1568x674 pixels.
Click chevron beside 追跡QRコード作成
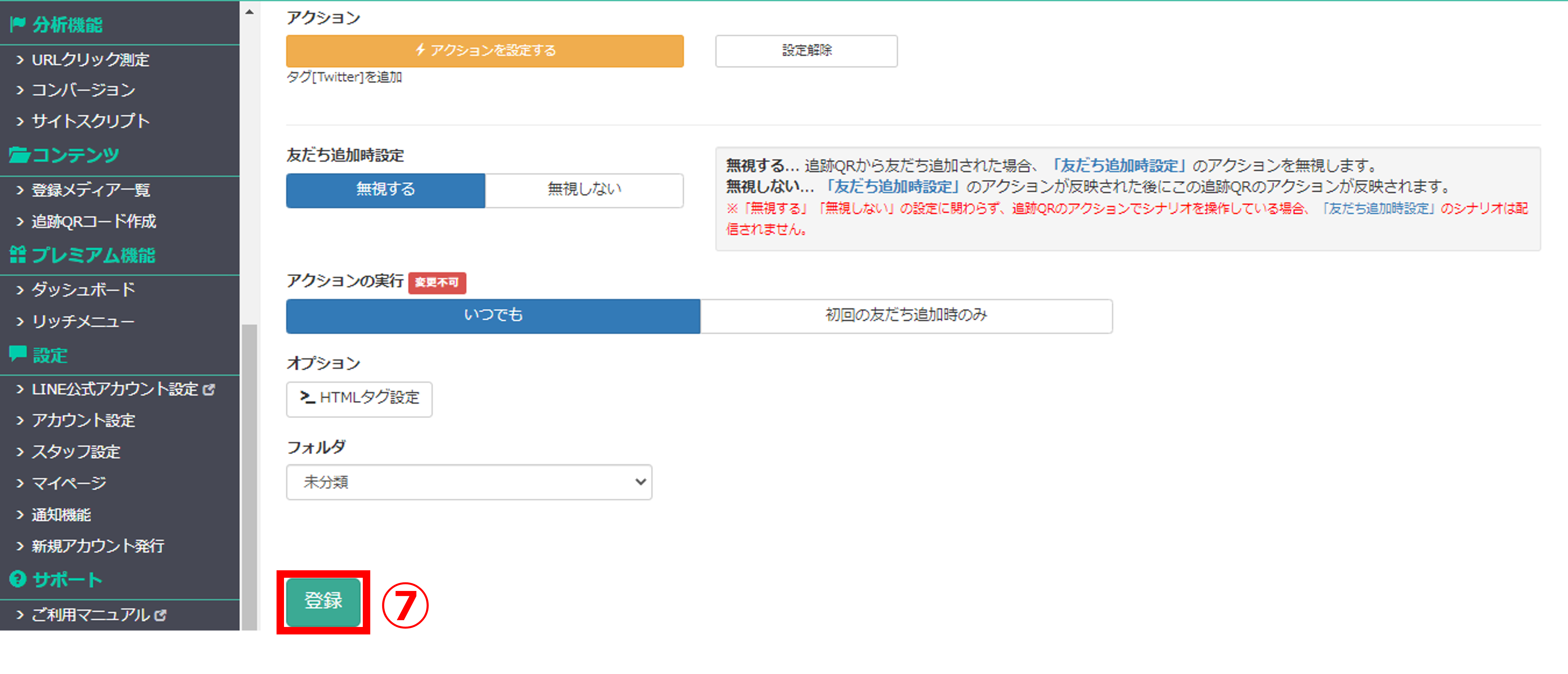pos(20,221)
